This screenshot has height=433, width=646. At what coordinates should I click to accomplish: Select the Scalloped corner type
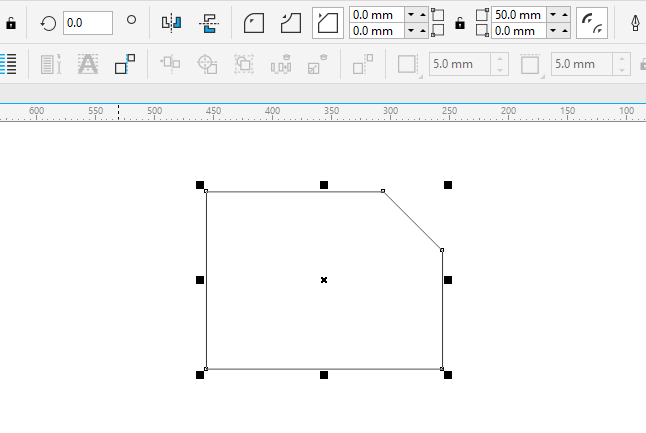[290, 22]
